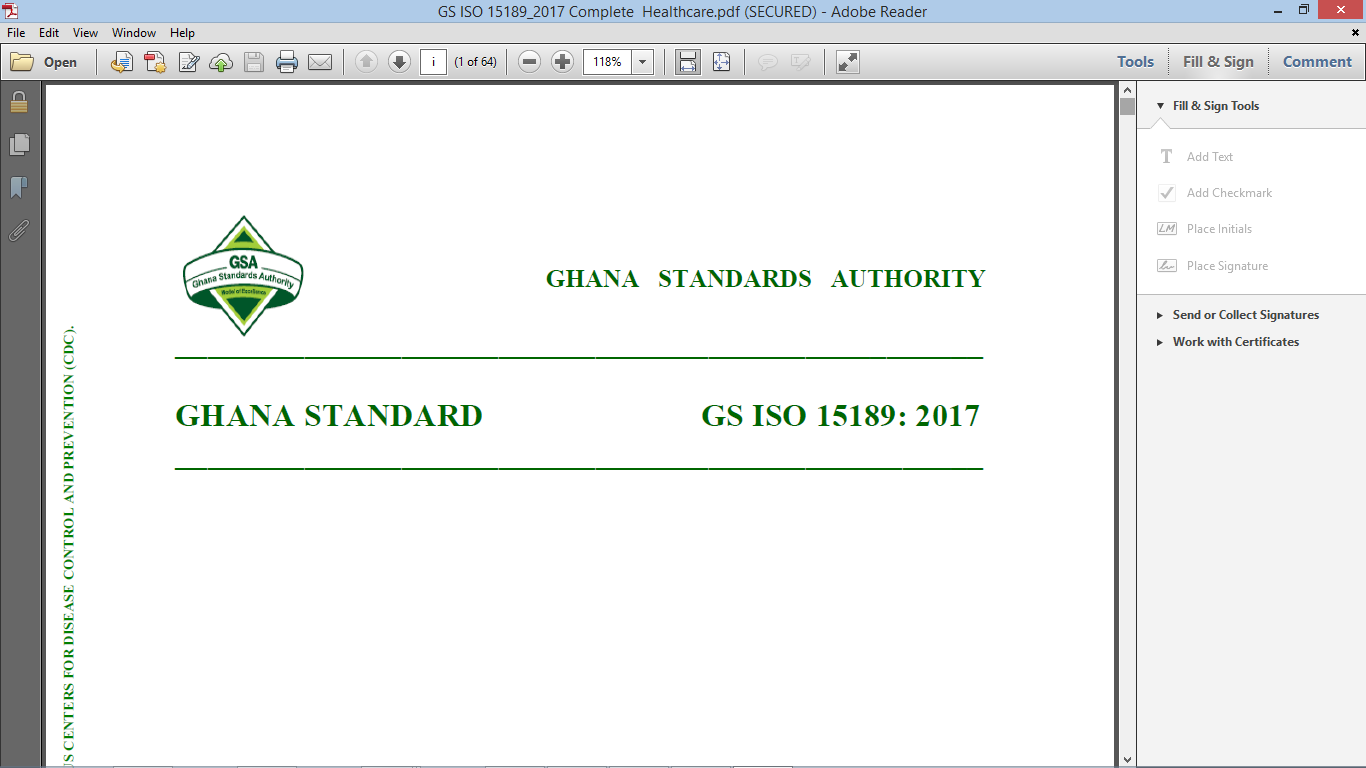This screenshot has height=768, width=1366.
Task: Click the 118% zoom value field
Action: 607,62
